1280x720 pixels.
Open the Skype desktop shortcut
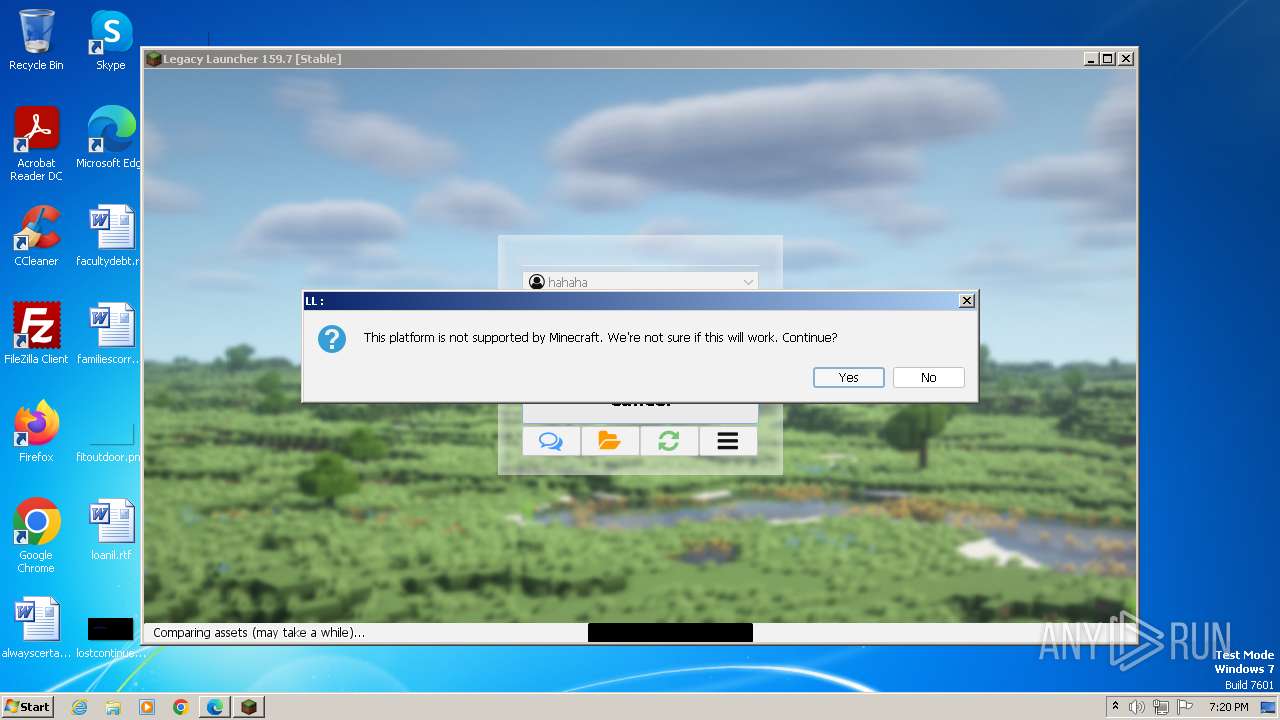pyautogui.click(x=111, y=40)
